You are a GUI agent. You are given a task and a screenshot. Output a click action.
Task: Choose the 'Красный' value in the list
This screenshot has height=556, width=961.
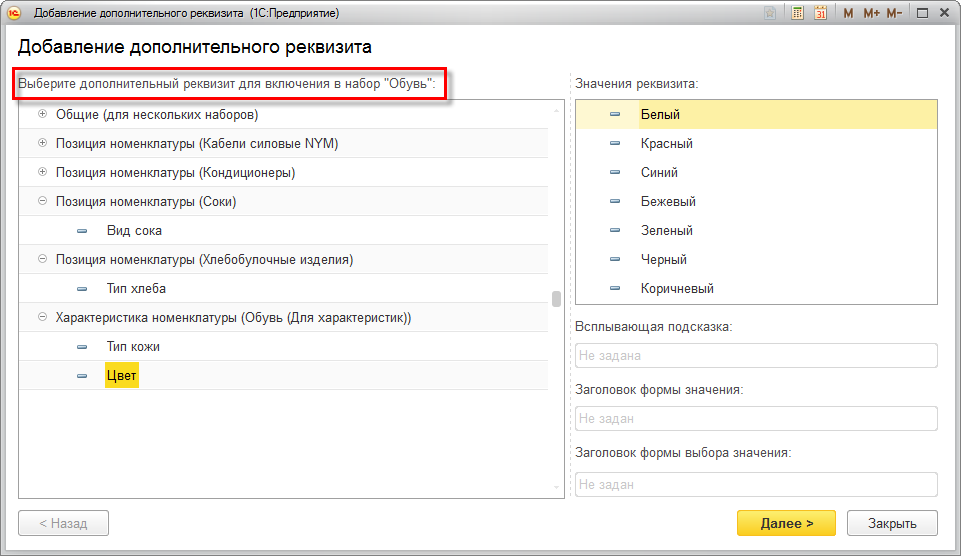666,144
